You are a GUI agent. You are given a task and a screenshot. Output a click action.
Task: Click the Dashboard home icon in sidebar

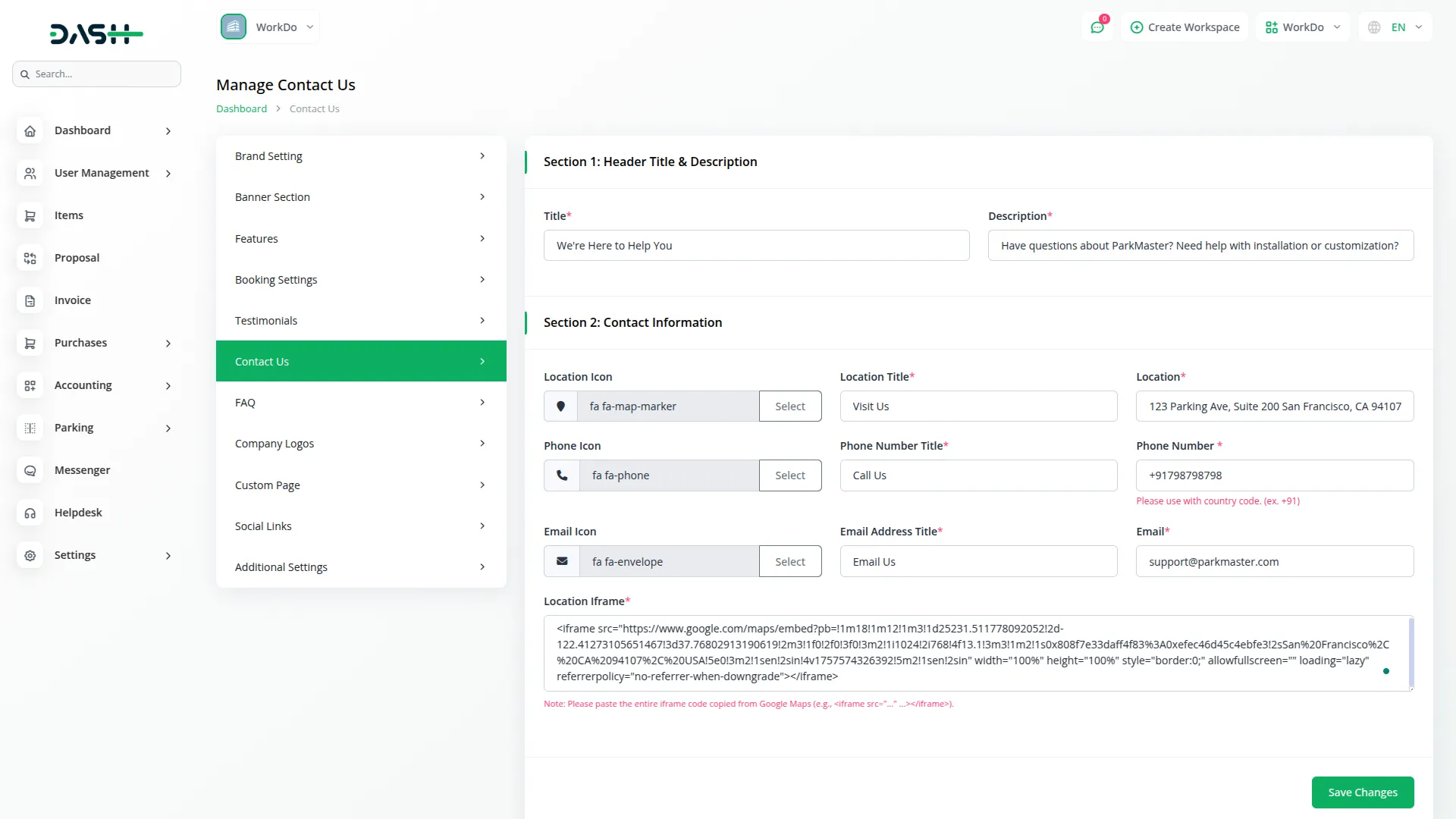(x=30, y=131)
